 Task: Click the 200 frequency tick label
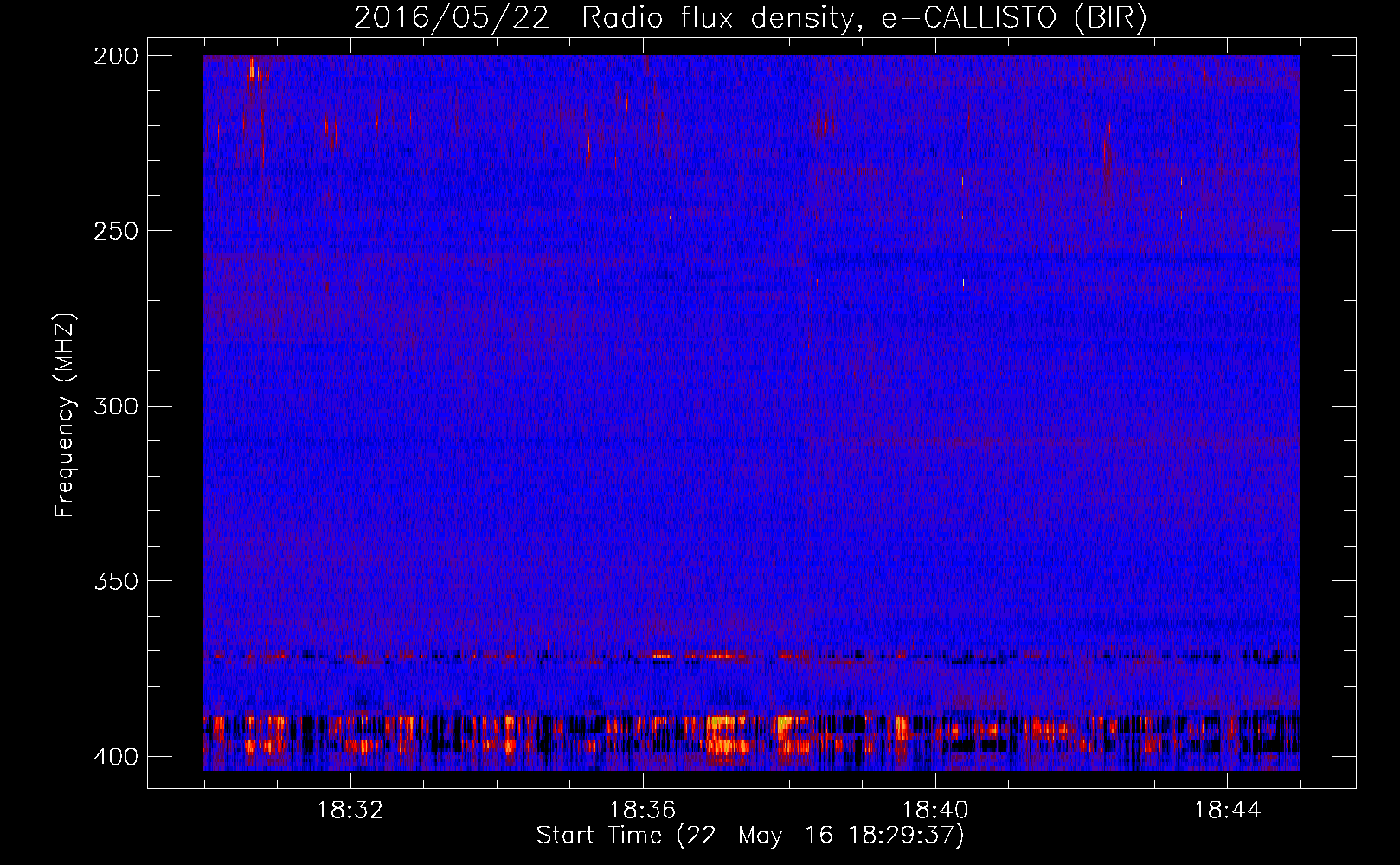tap(116, 56)
